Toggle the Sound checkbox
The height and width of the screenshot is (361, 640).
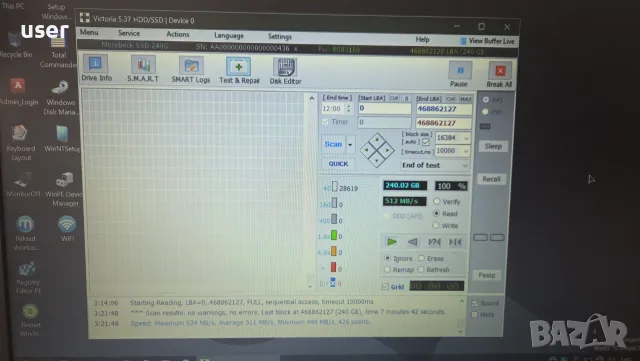pos(475,303)
